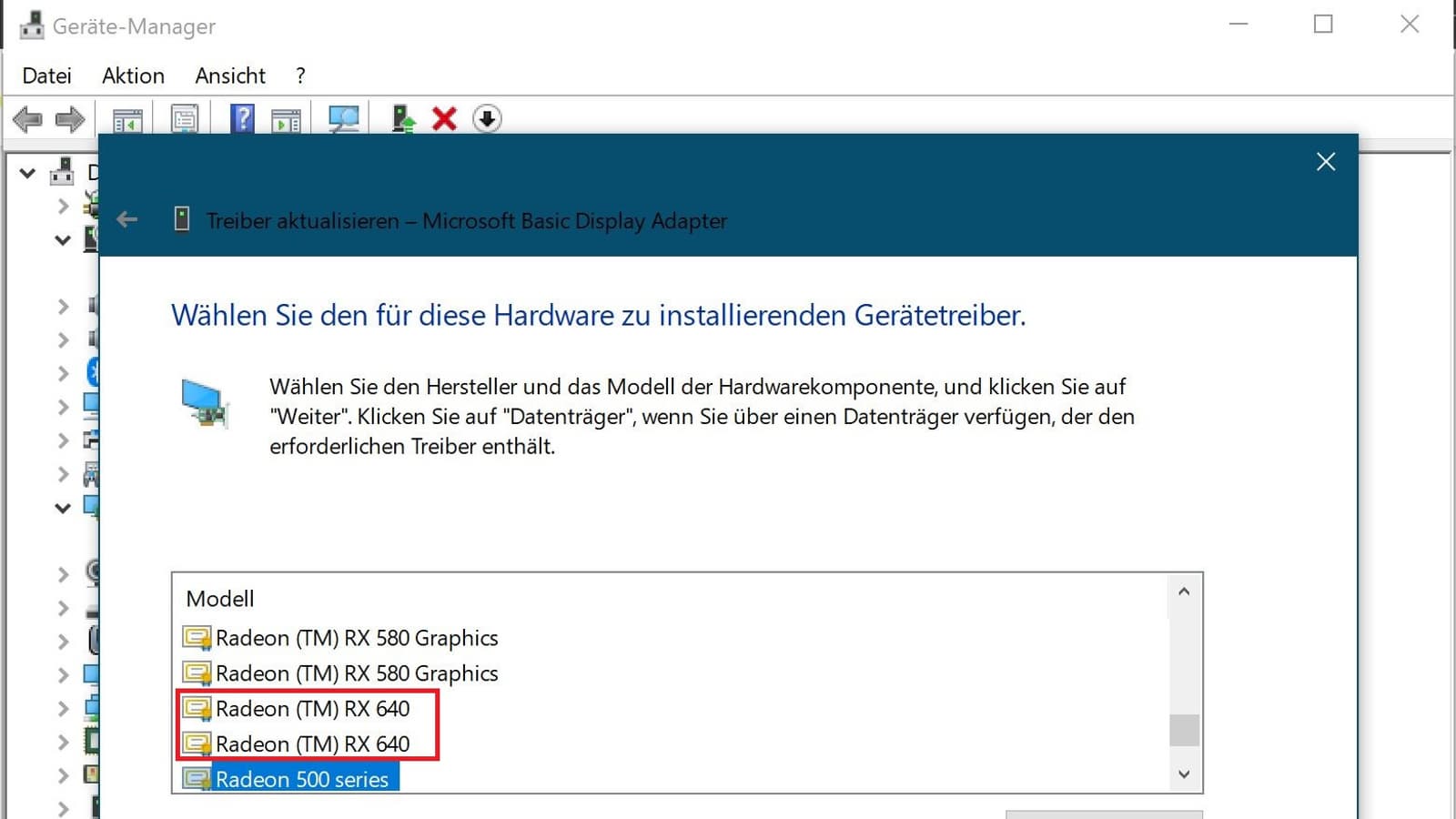The image size is (1456, 819).
Task: Click the update driver icon with green arrow
Action: (x=402, y=119)
